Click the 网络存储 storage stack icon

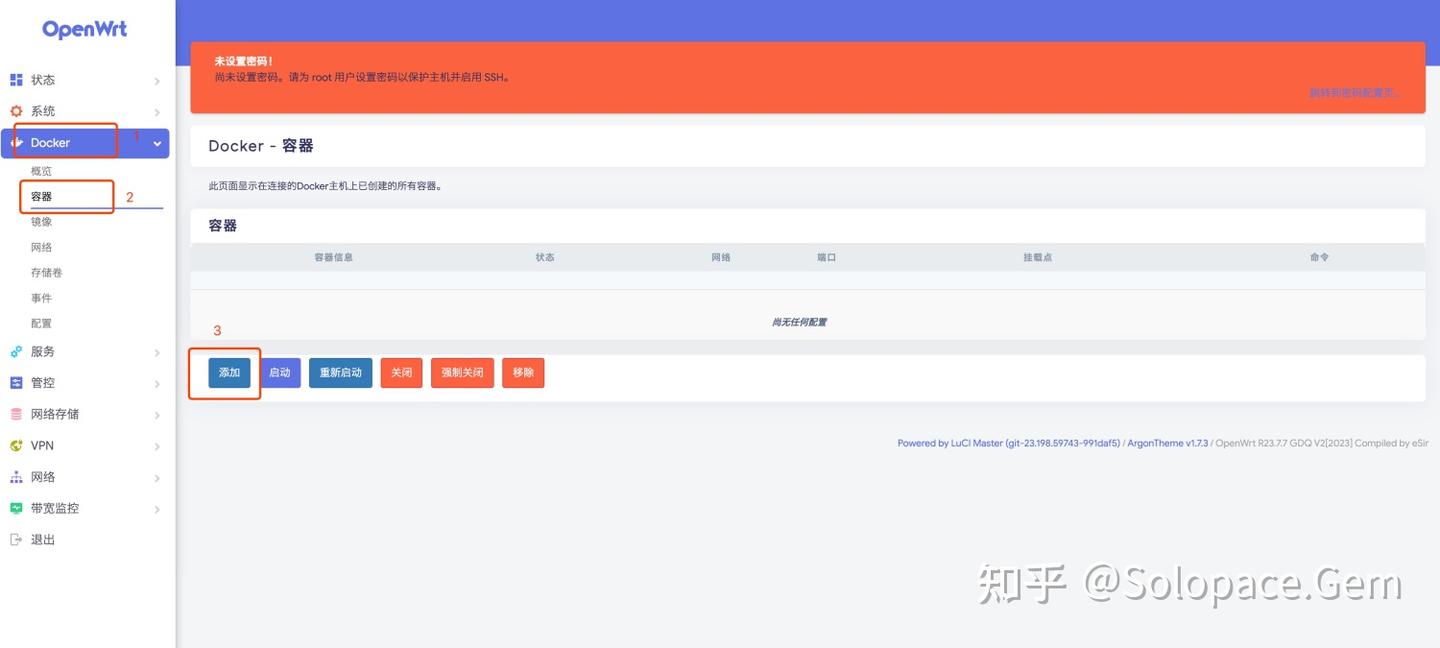[15, 413]
